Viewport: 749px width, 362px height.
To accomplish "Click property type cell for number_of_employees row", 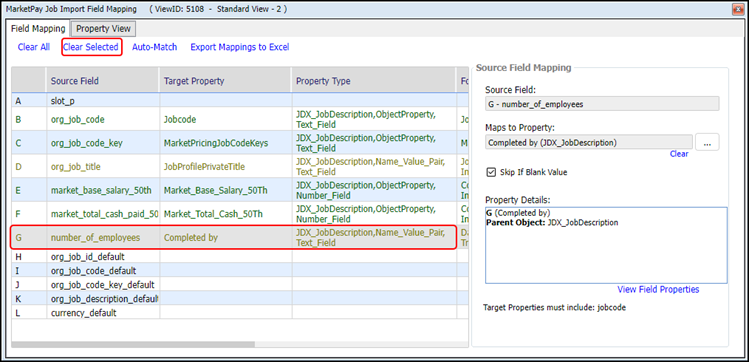I will pyautogui.click(x=375, y=237).
